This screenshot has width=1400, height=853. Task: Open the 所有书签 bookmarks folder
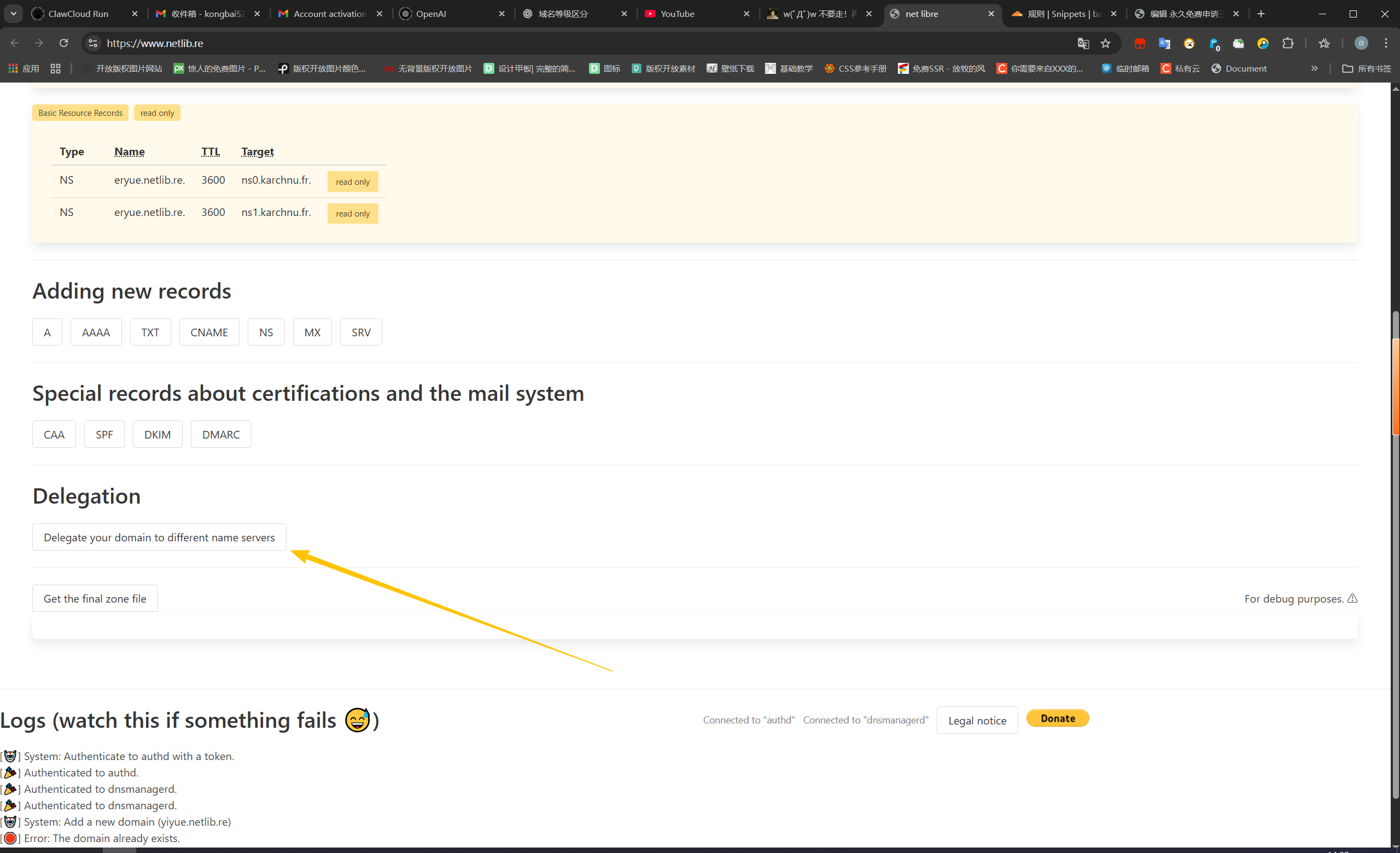[1367, 68]
